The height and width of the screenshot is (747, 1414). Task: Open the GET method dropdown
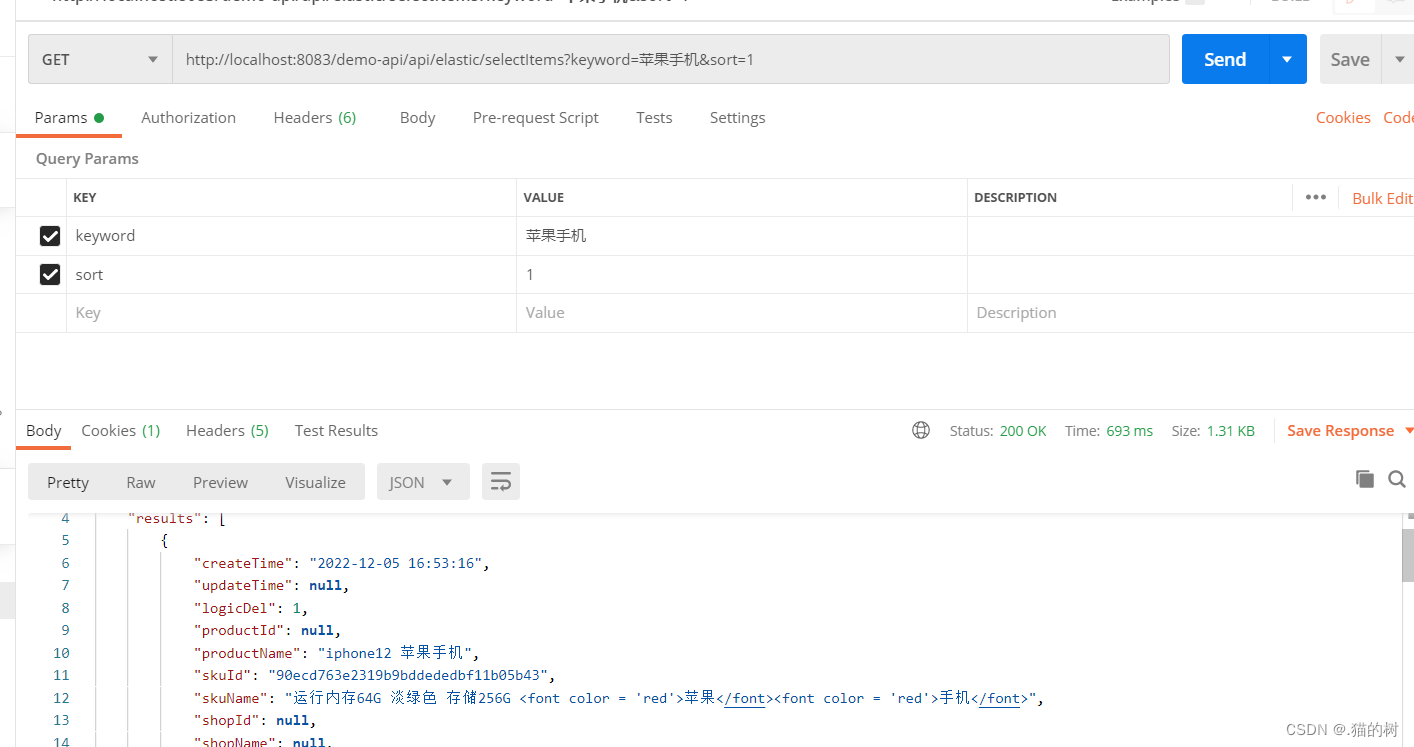[x=100, y=60]
